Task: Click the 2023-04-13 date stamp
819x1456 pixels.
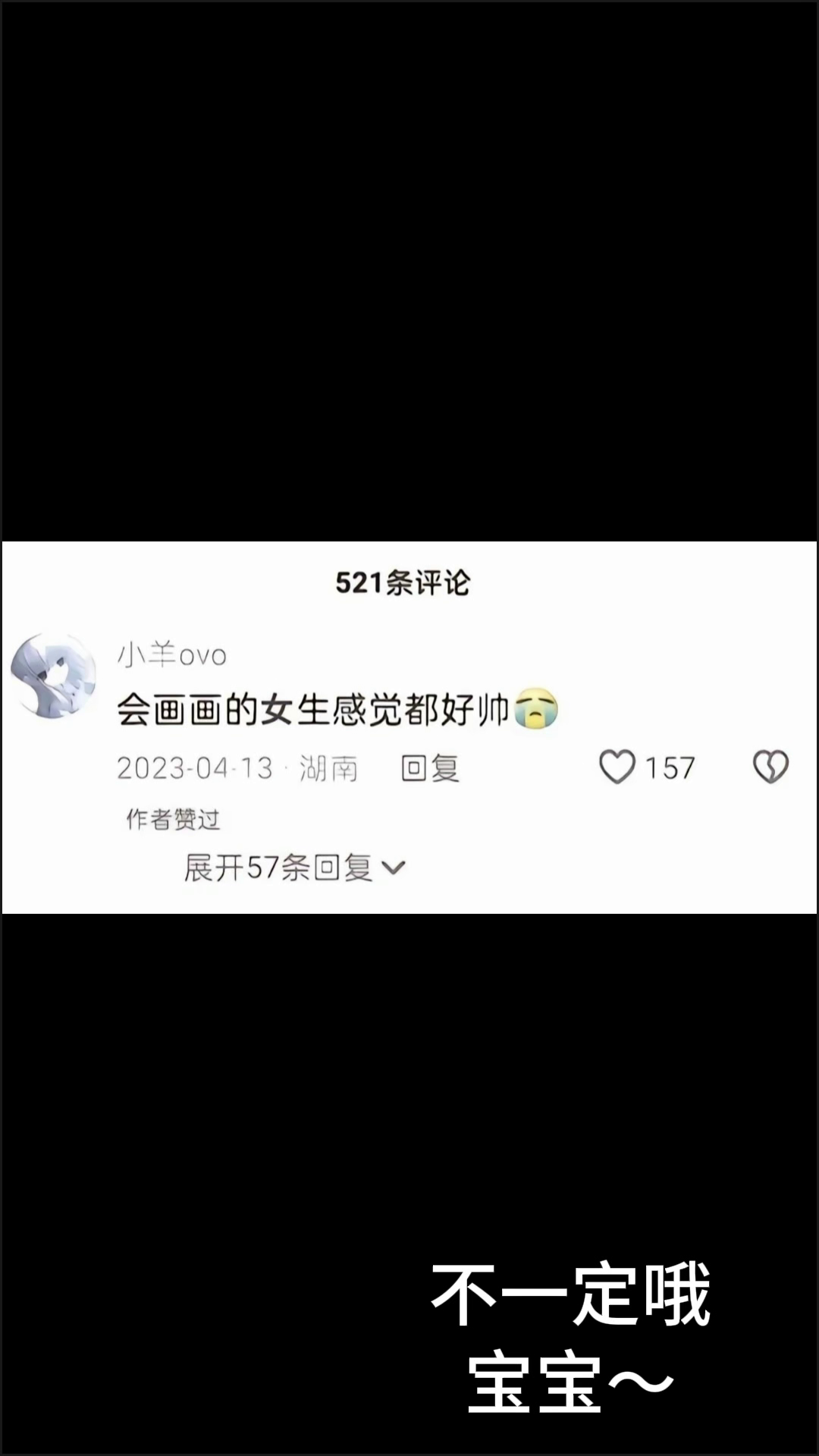Action: (194, 768)
